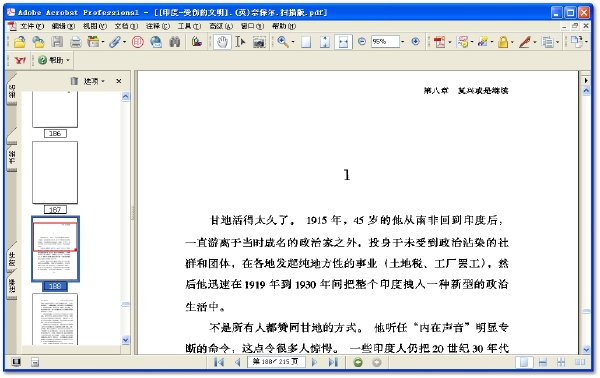Viewport: 600px width, 378px height.
Task: Select the page thumbnail below 188
Action: 55,319
